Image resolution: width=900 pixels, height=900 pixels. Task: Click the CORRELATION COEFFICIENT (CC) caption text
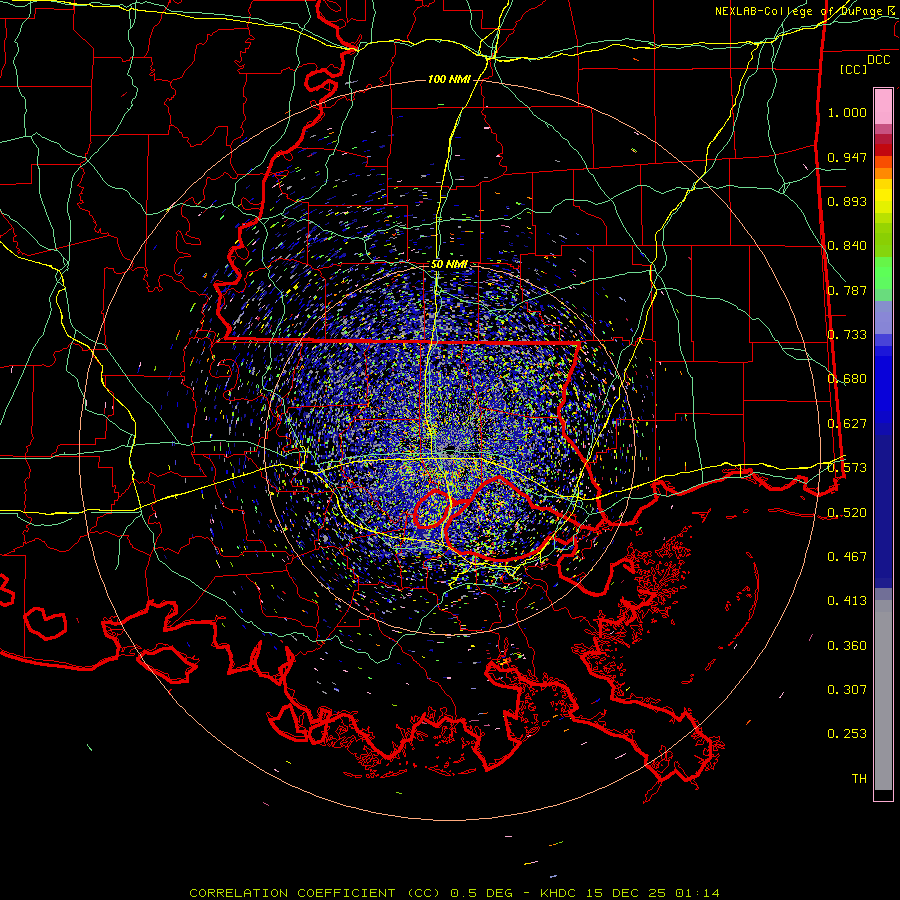pos(315,893)
